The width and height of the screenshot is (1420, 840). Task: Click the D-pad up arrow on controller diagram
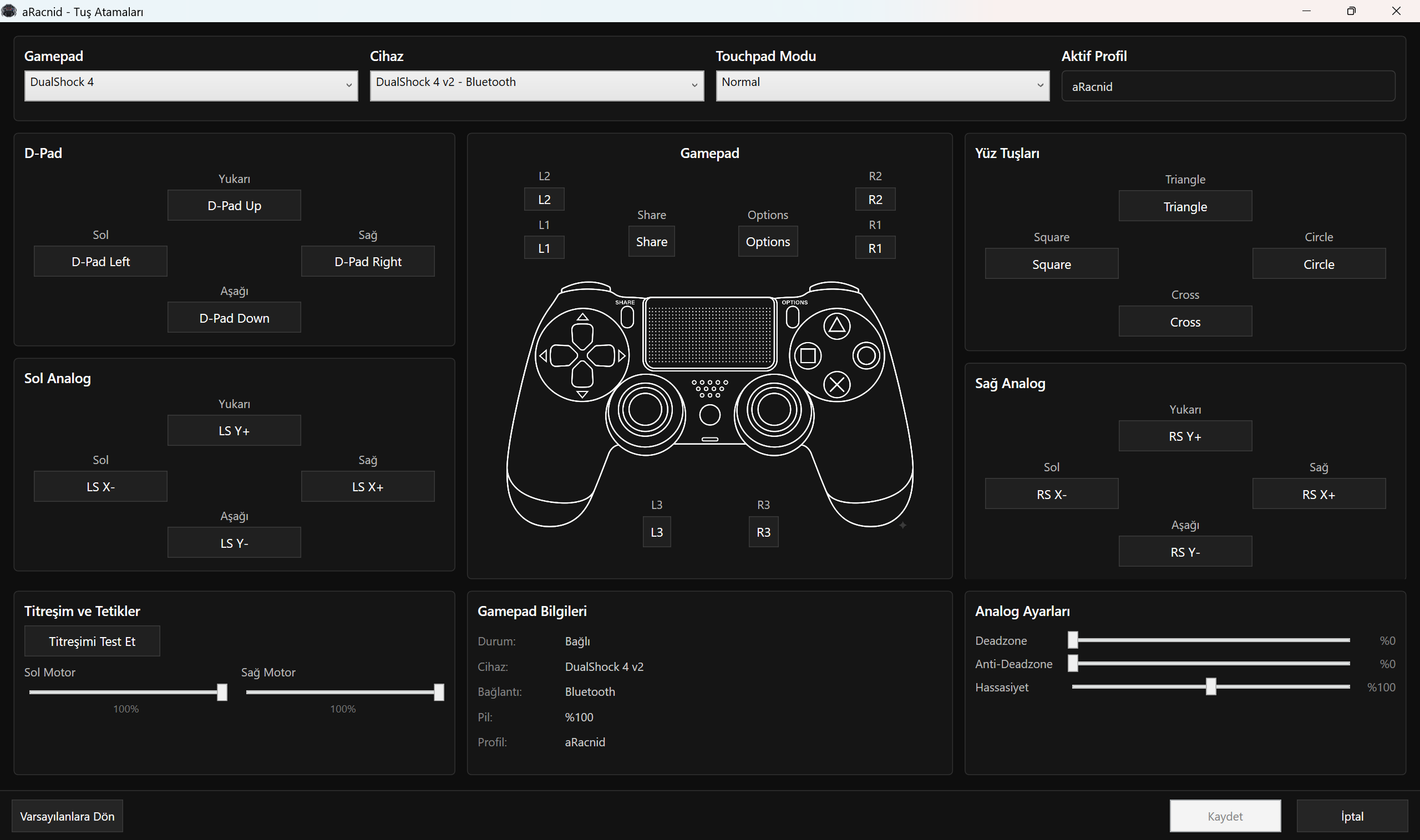582,317
